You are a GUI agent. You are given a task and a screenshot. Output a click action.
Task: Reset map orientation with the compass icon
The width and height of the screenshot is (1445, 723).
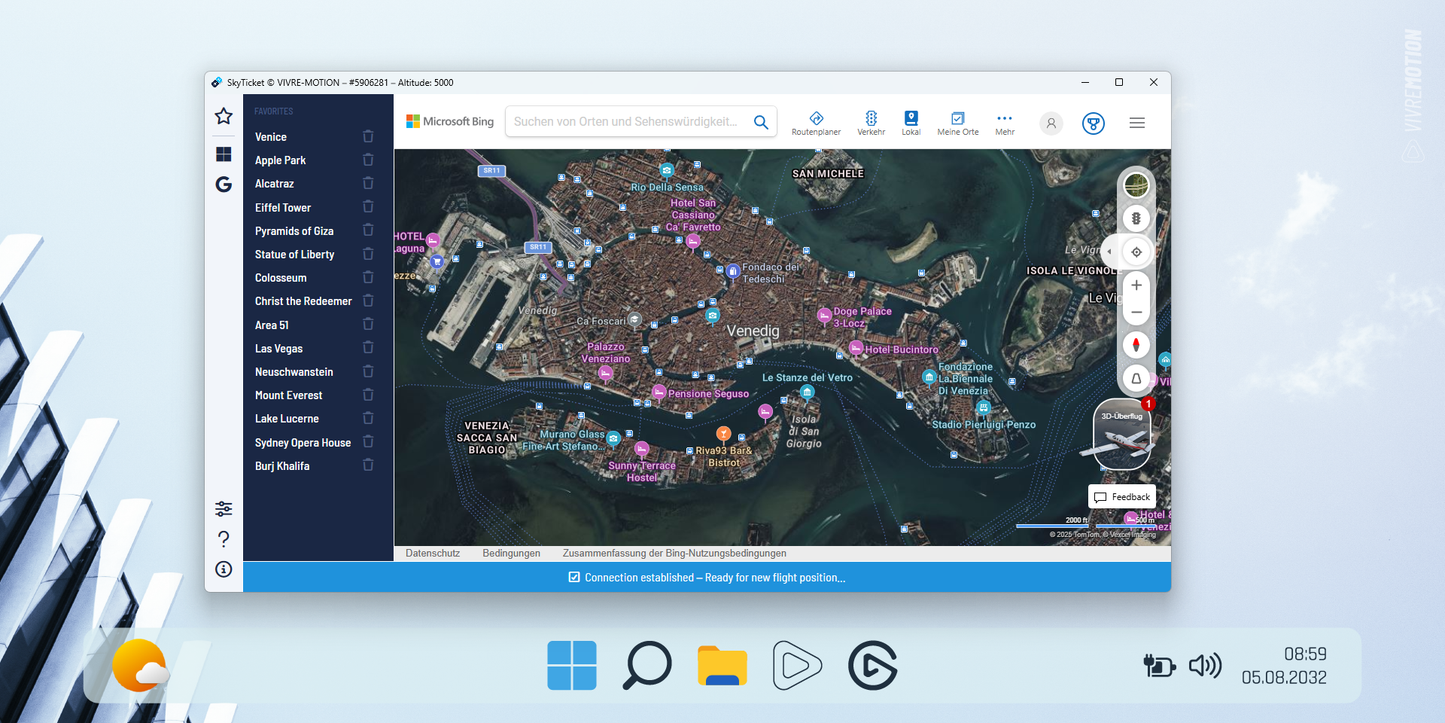[1136, 344]
